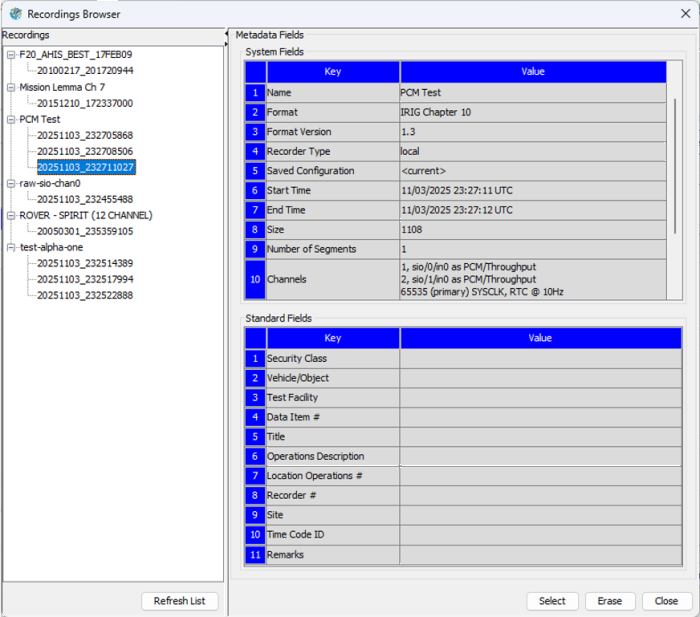Screen dimensions: 700x617
Task: Click the PCM Test folder label
Action: coord(39,119)
